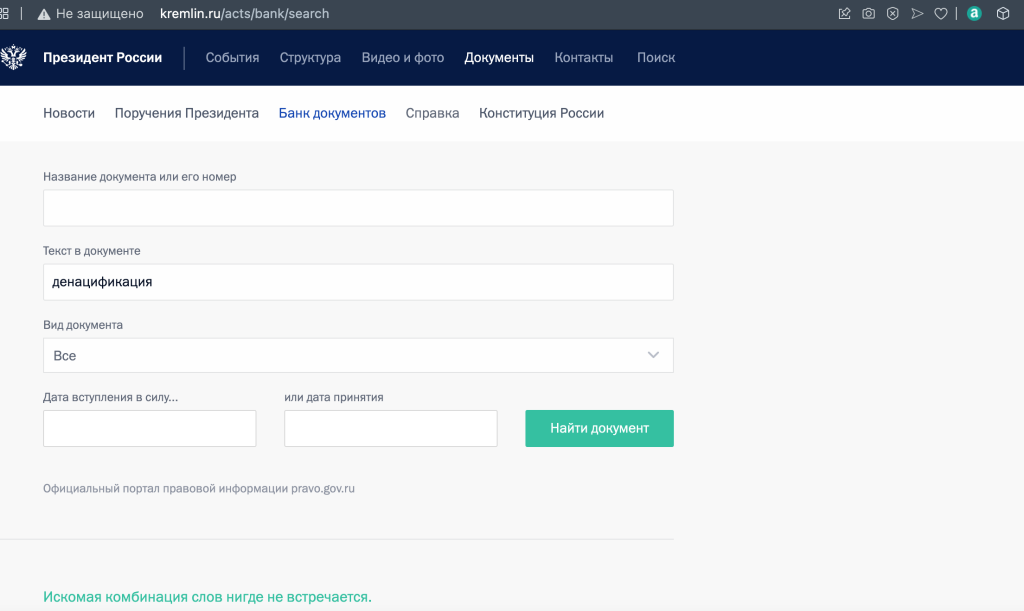Click the 'Дата вступления в силу' date field

tap(149, 428)
